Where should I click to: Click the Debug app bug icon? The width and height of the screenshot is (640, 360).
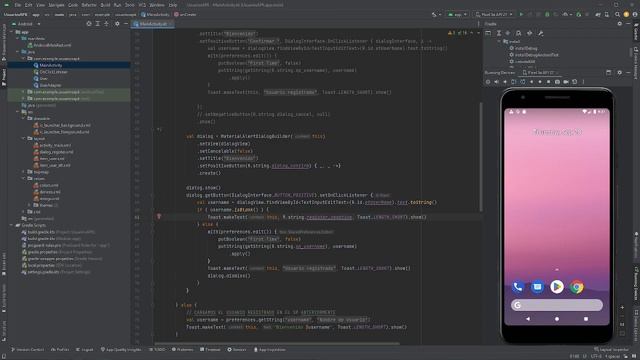(547, 14)
